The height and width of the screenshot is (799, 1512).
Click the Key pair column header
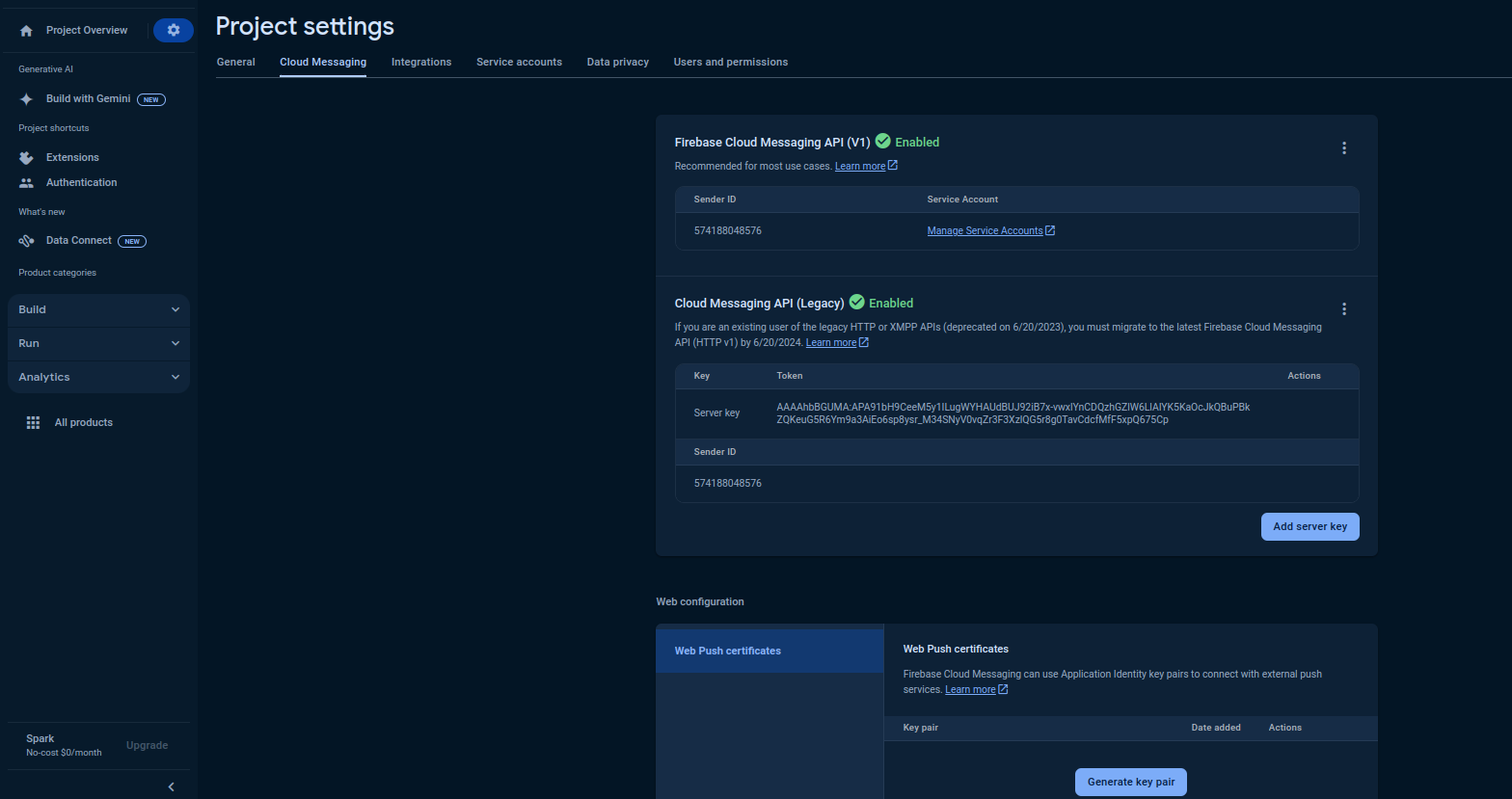pyautogui.click(x=921, y=728)
